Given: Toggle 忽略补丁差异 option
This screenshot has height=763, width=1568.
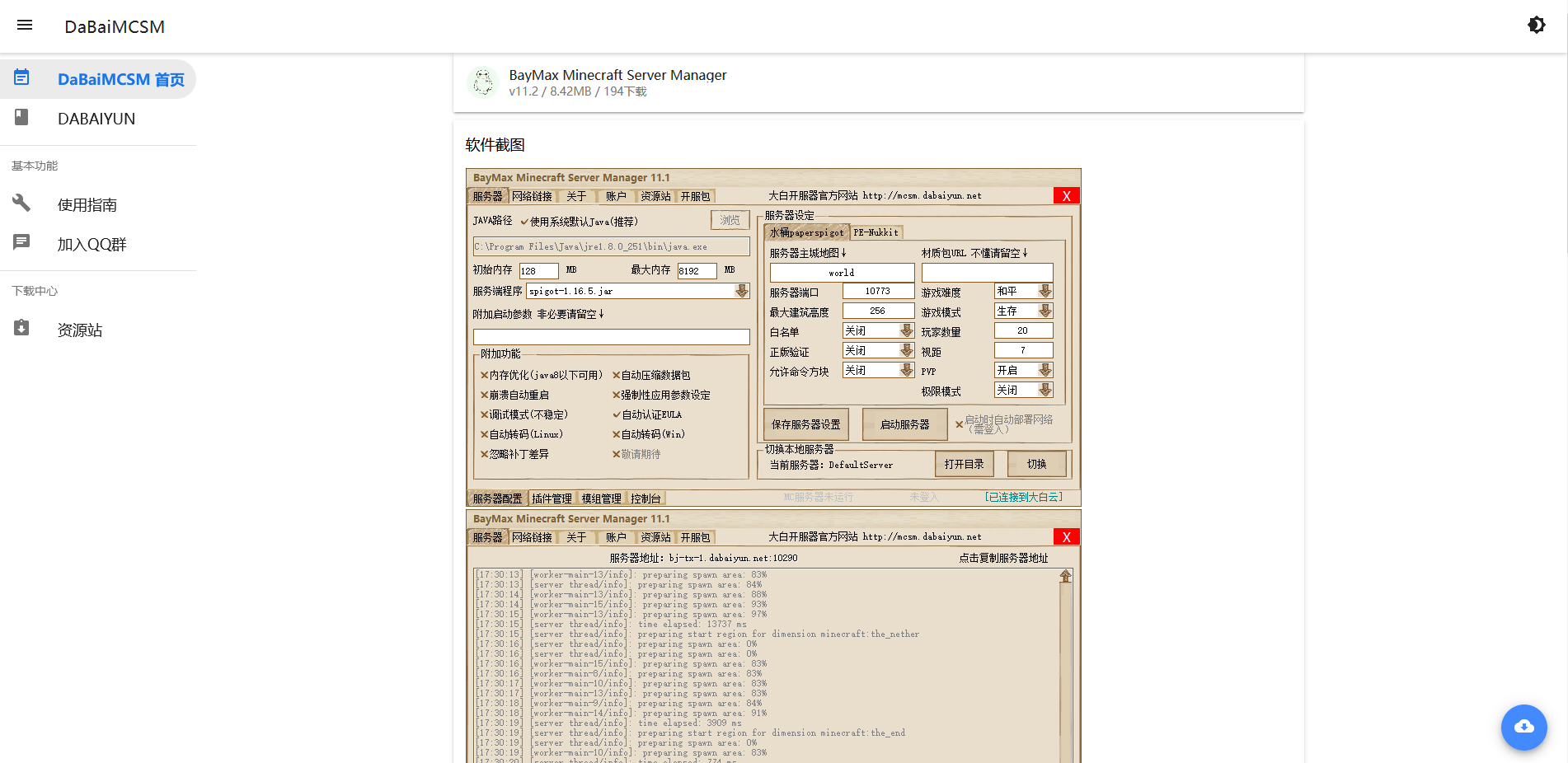Looking at the screenshot, I should [514, 454].
